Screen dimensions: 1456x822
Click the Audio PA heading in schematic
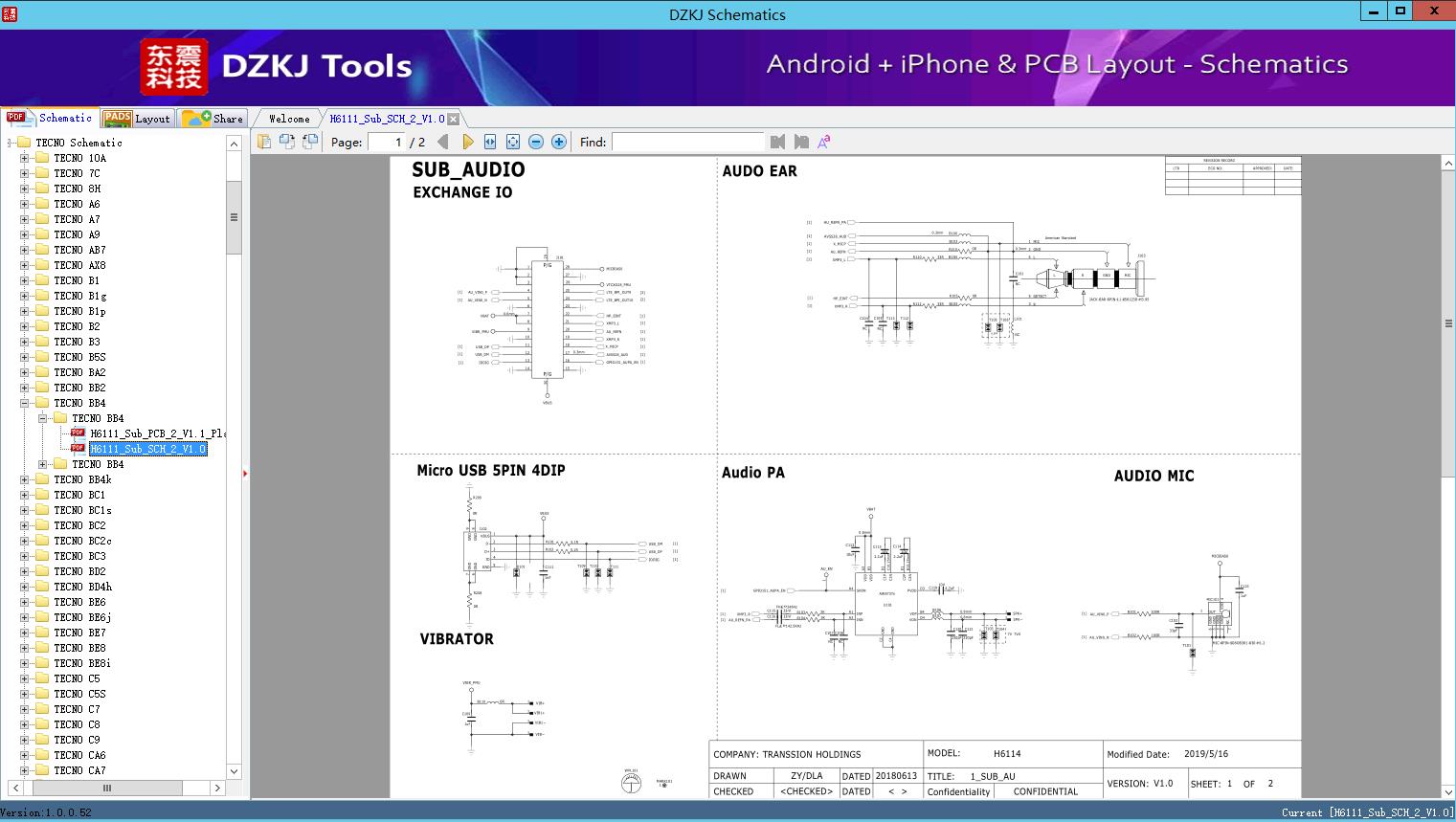point(753,472)
